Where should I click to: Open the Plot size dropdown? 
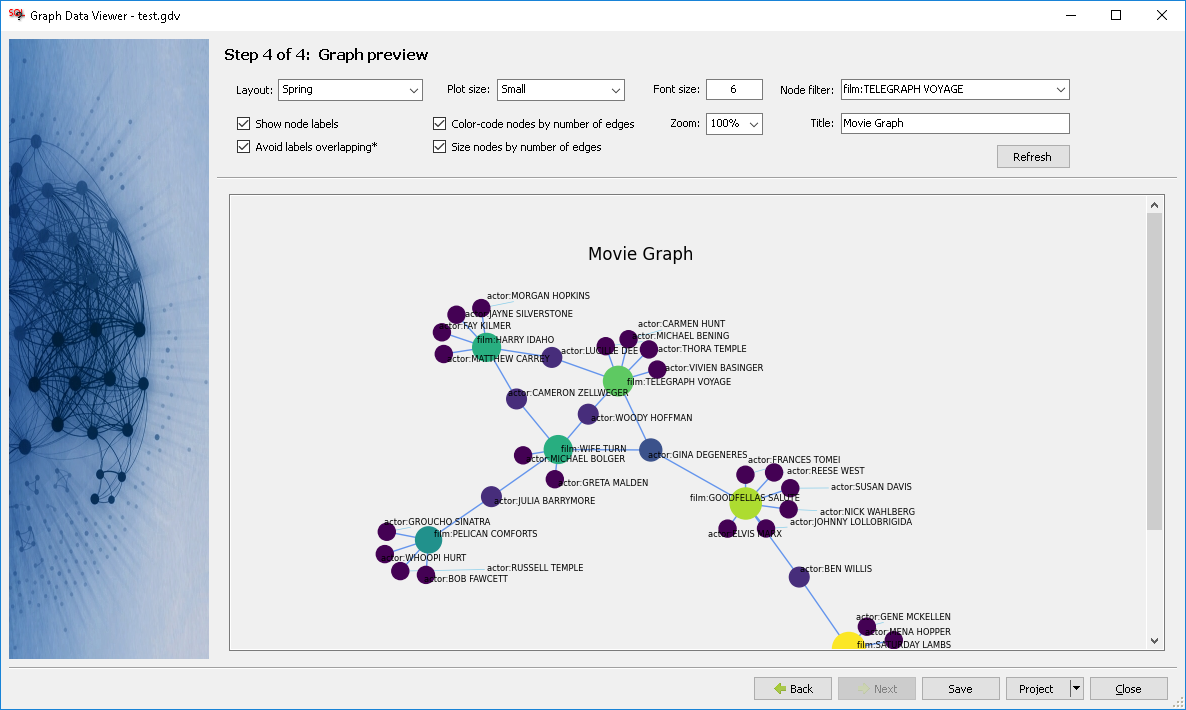560,89
